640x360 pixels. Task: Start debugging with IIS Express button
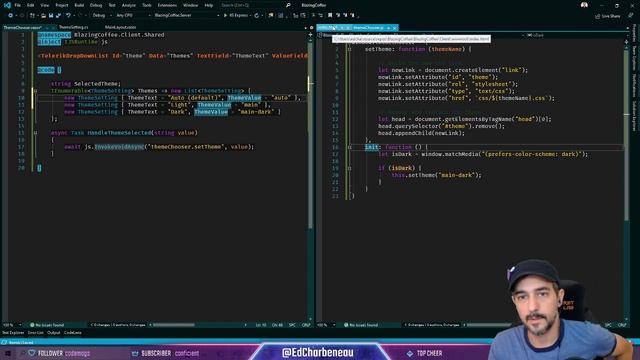[x=237, y=16]
